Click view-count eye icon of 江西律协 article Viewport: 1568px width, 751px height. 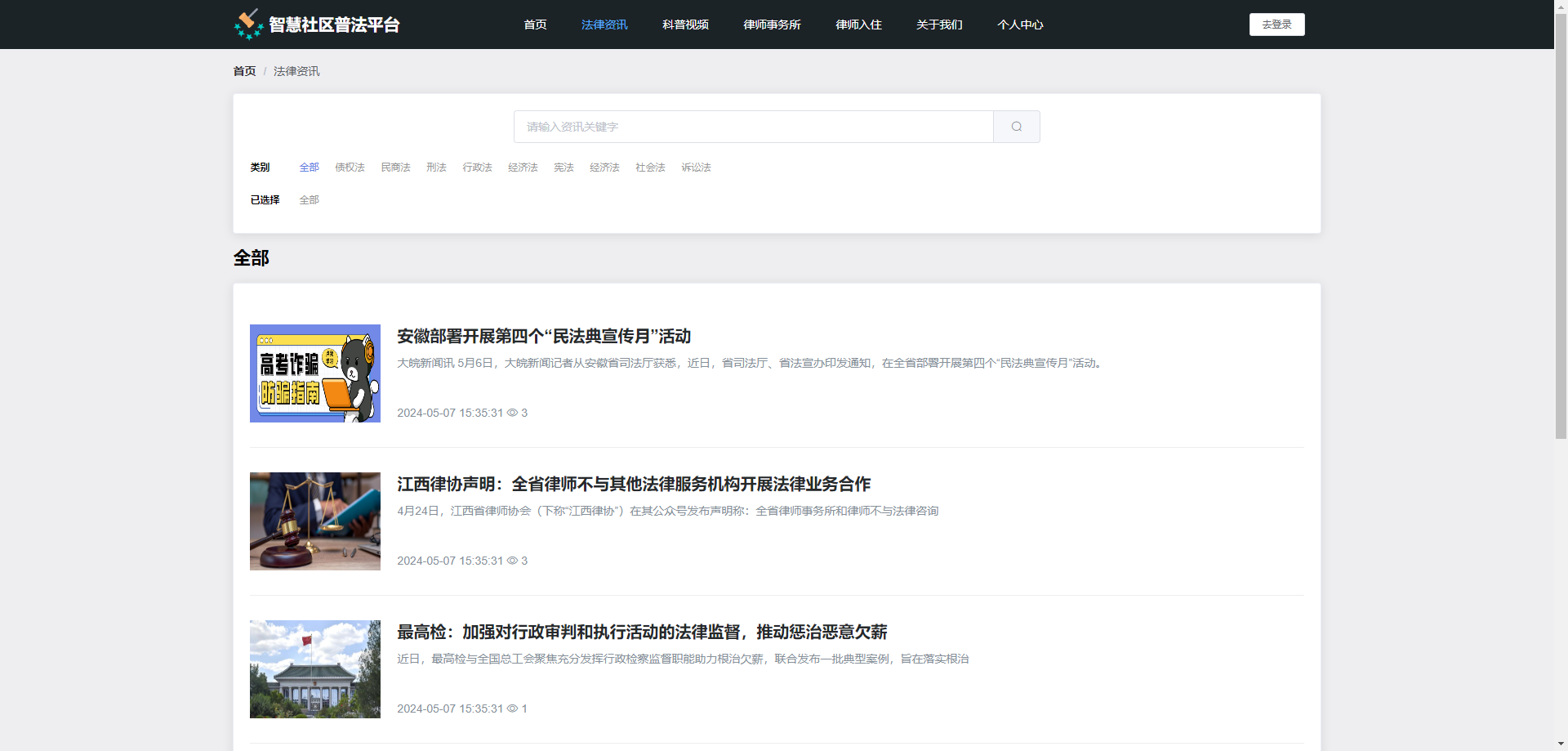click(512, 561)
